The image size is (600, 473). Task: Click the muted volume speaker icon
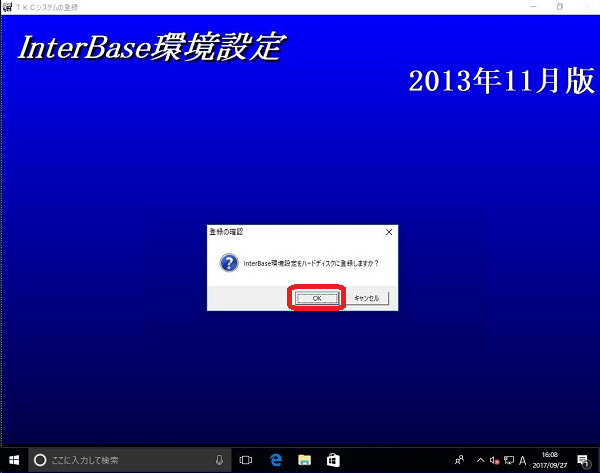coord(494,460)
